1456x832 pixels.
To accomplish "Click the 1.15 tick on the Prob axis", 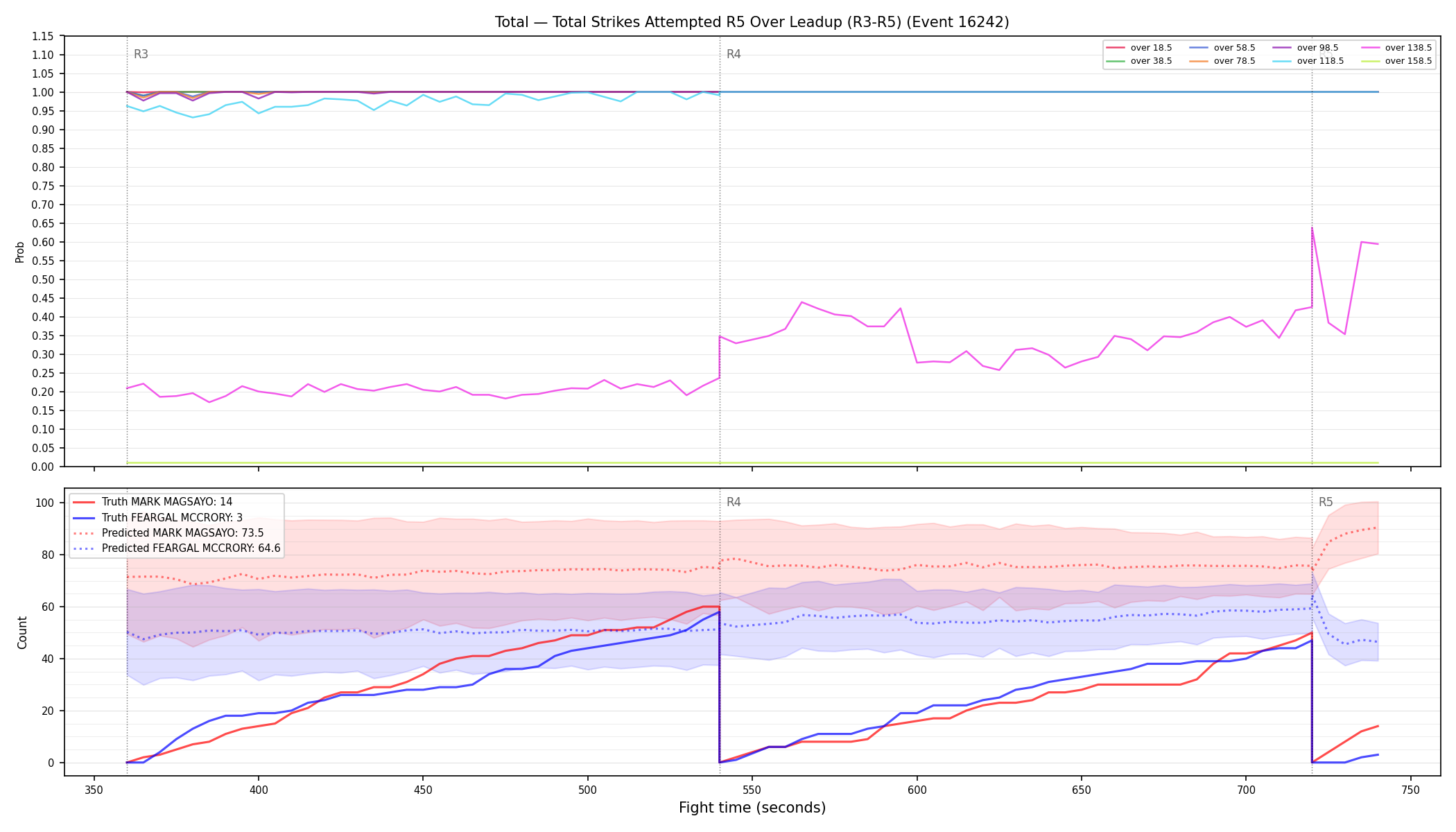I will (44, 36).
